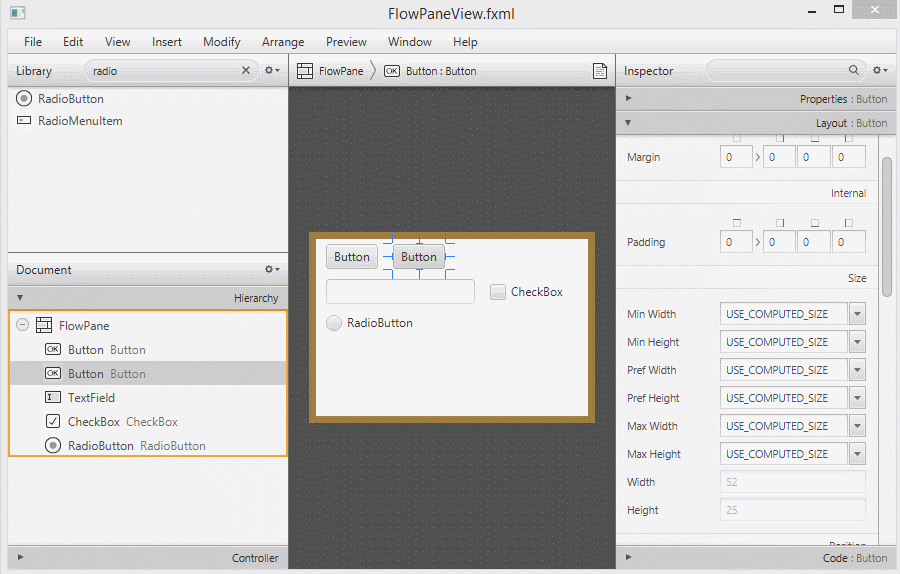Viewport: 900px width, 574px height.
Task: Click the first Button on the canvas
Action: (x=352, y=257)
